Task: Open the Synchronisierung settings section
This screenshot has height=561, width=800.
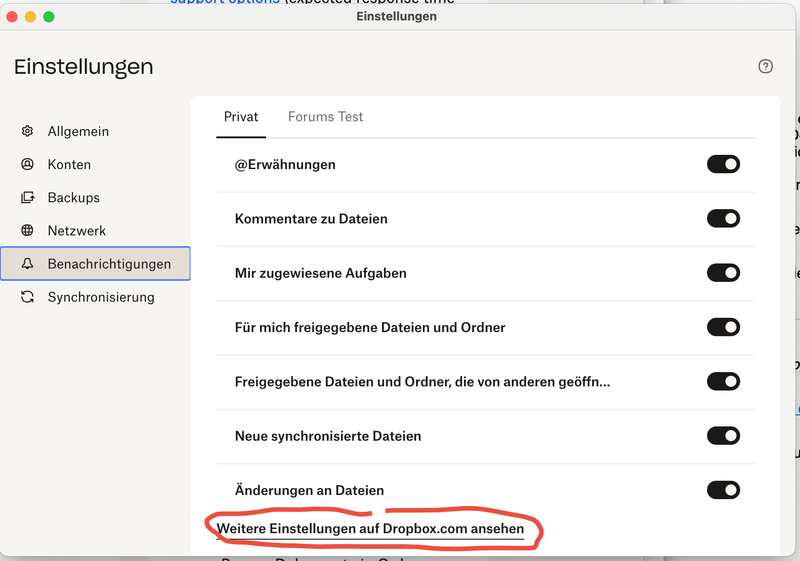Action: (100, 297)
